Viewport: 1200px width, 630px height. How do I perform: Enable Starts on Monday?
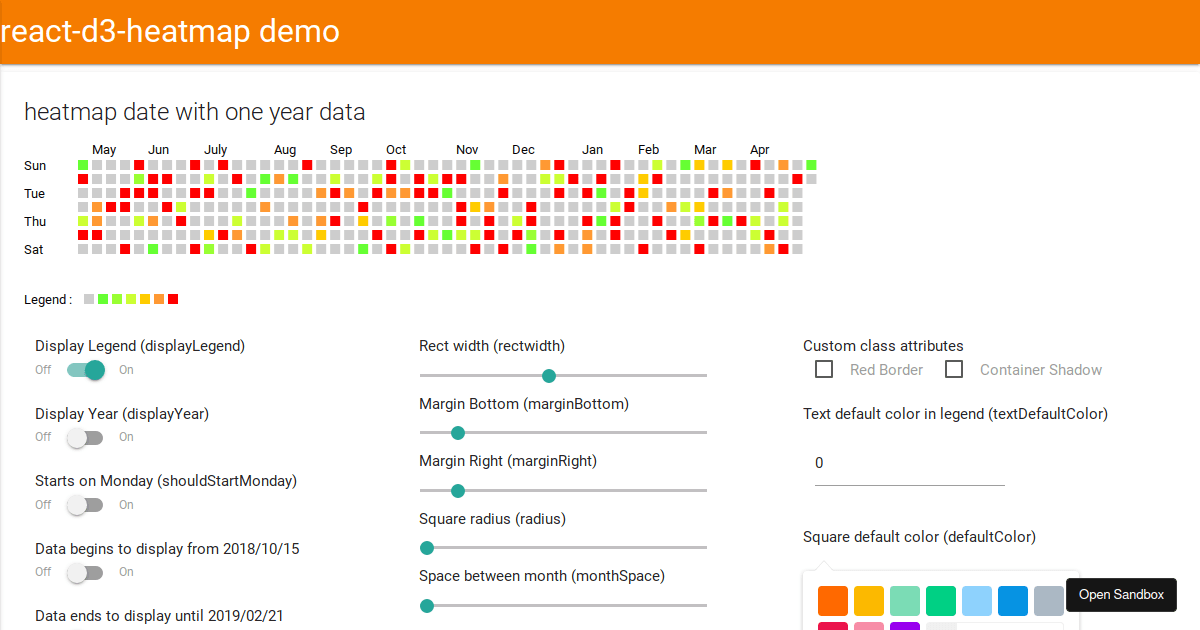click(x=85, y=505)
